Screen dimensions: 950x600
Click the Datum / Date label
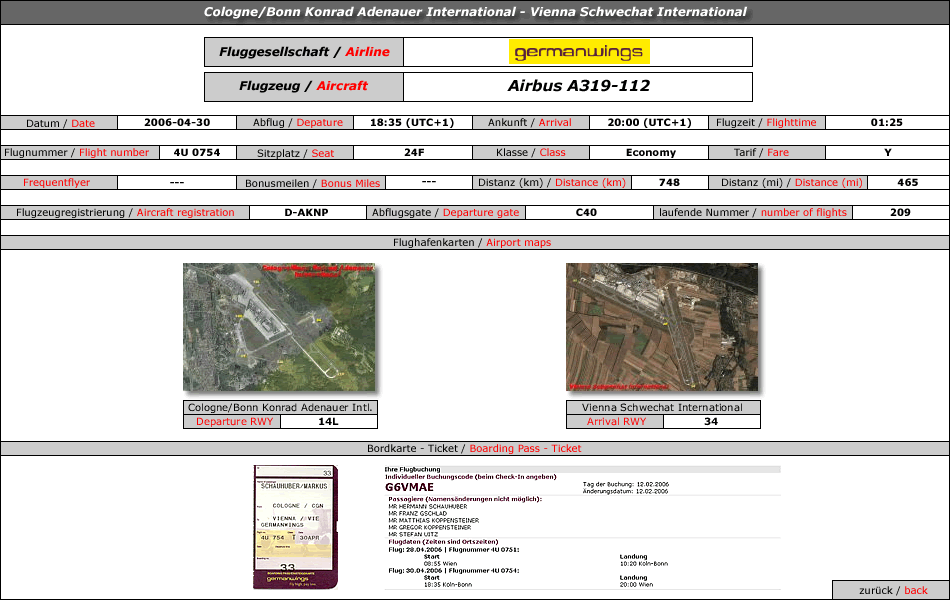coord(59,123)
